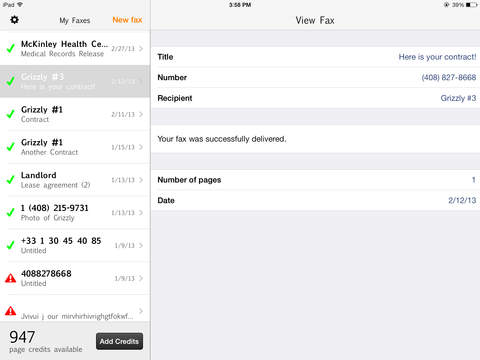Select the Another Contract subtitle

[49, 152]
